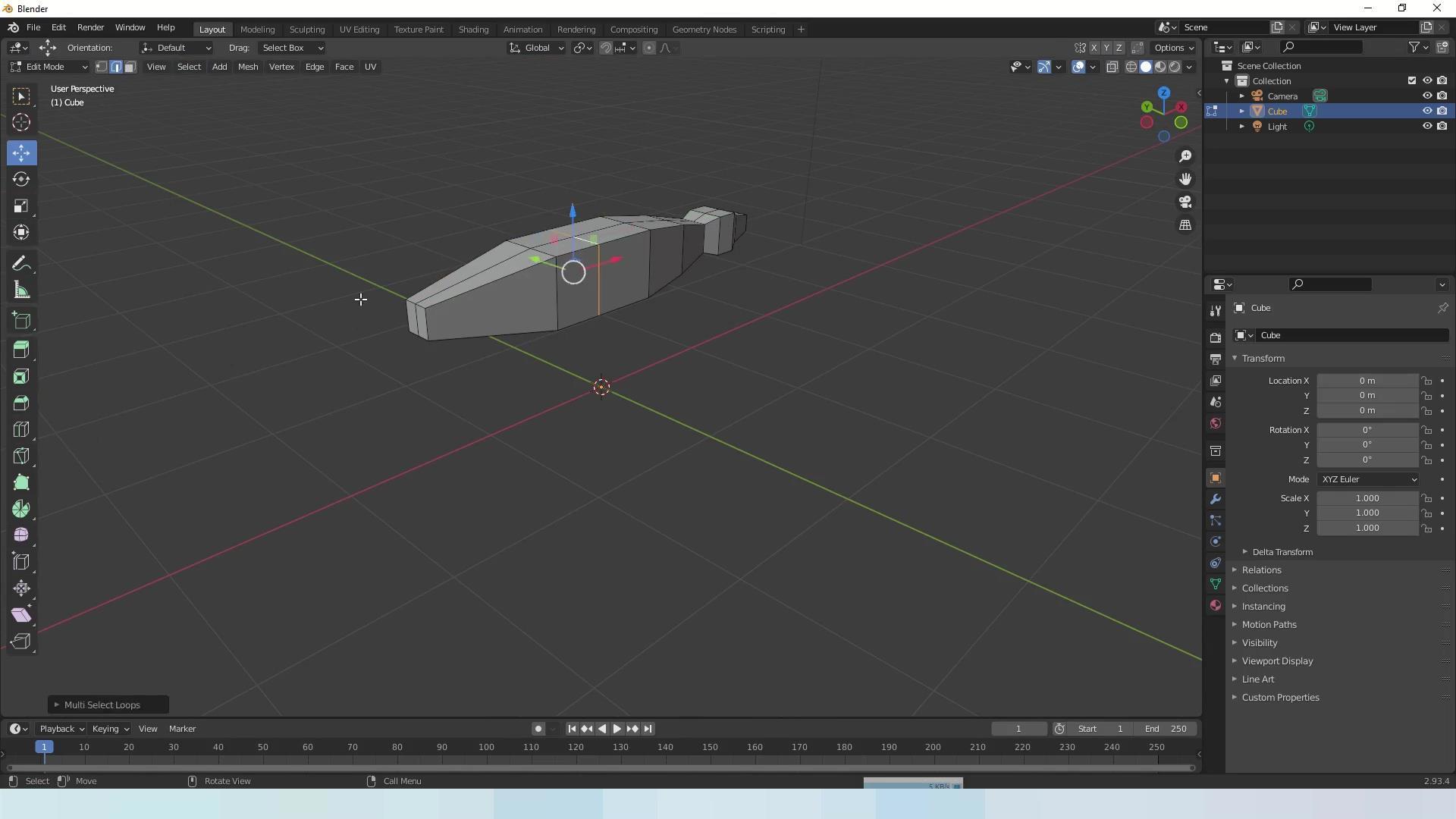Toggle X-ray display in viewport header
Viewport: 1456px width, 819px height.
pyautogui.click(x=1112, y=67)
